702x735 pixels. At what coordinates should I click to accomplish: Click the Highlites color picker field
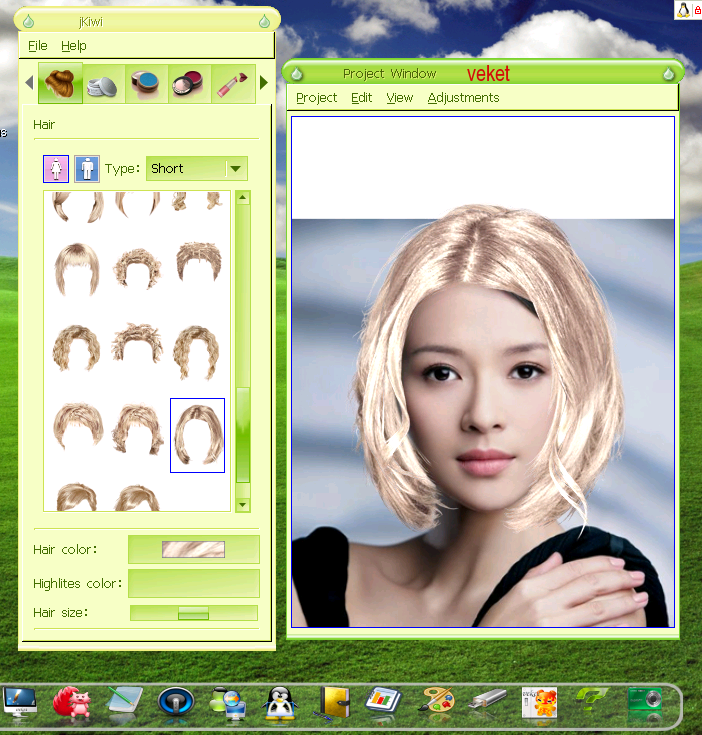(194, 584)
